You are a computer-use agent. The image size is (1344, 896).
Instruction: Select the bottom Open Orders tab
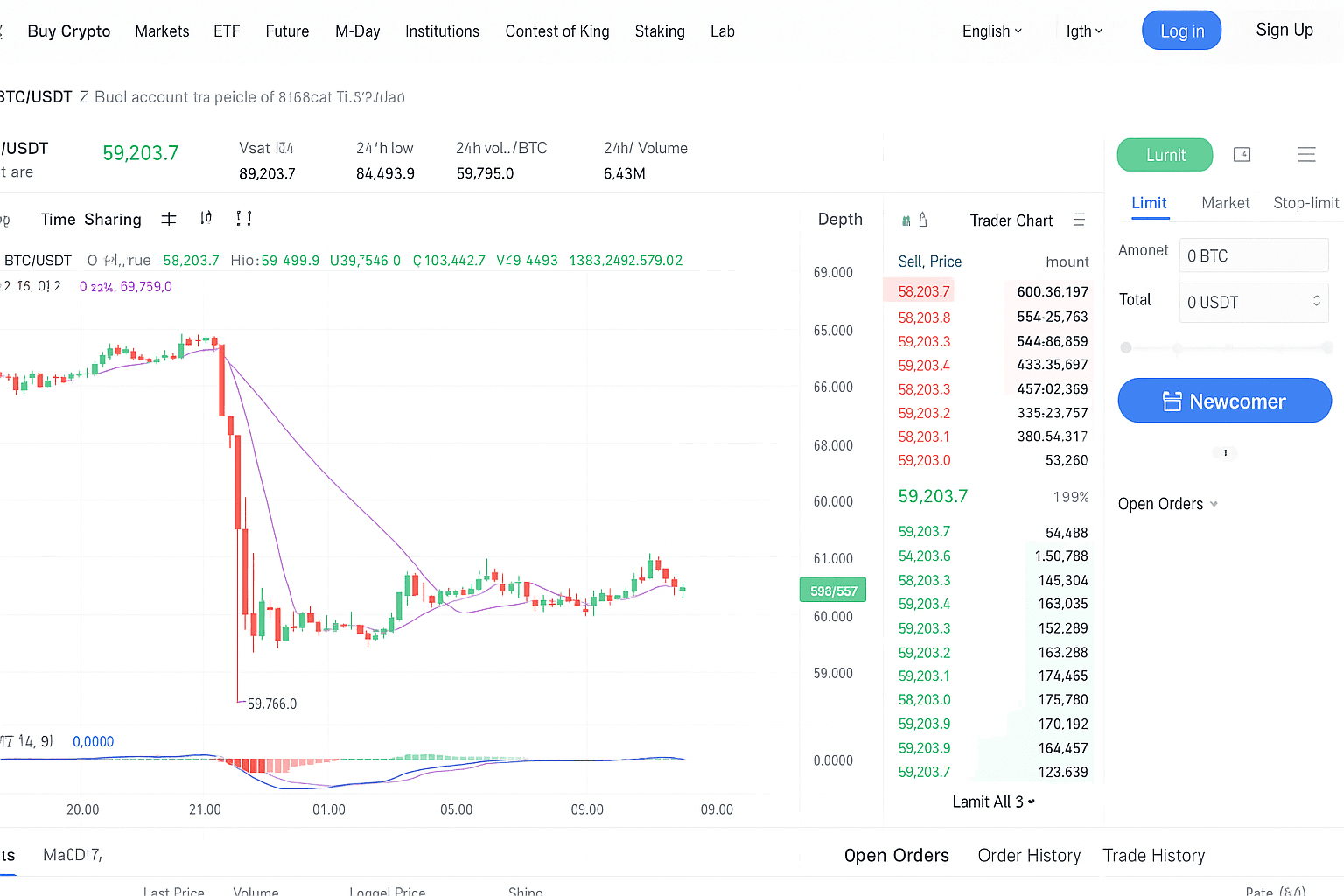(896, 856)
